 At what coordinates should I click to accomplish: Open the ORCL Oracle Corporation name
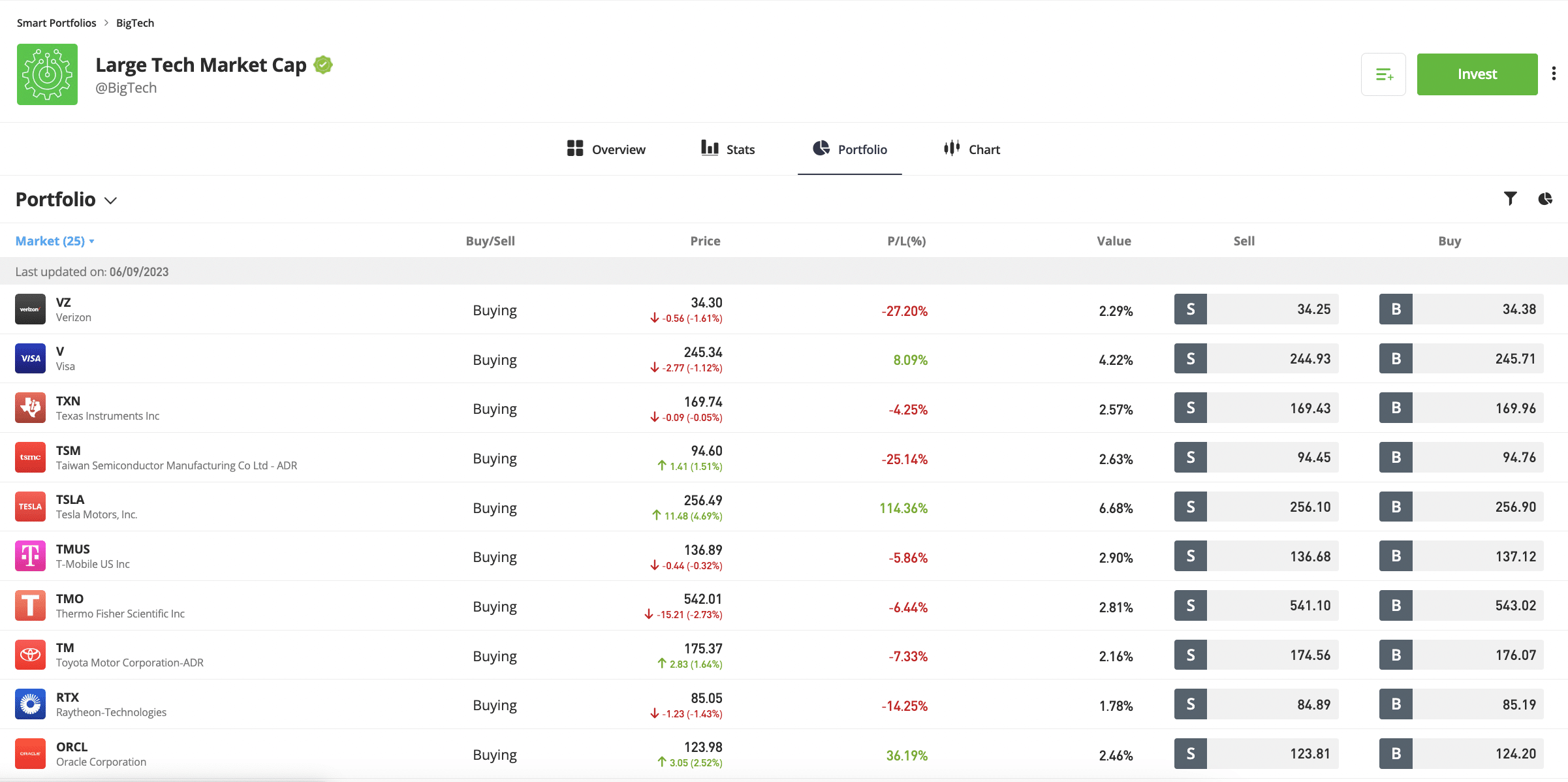coord(101,754)
